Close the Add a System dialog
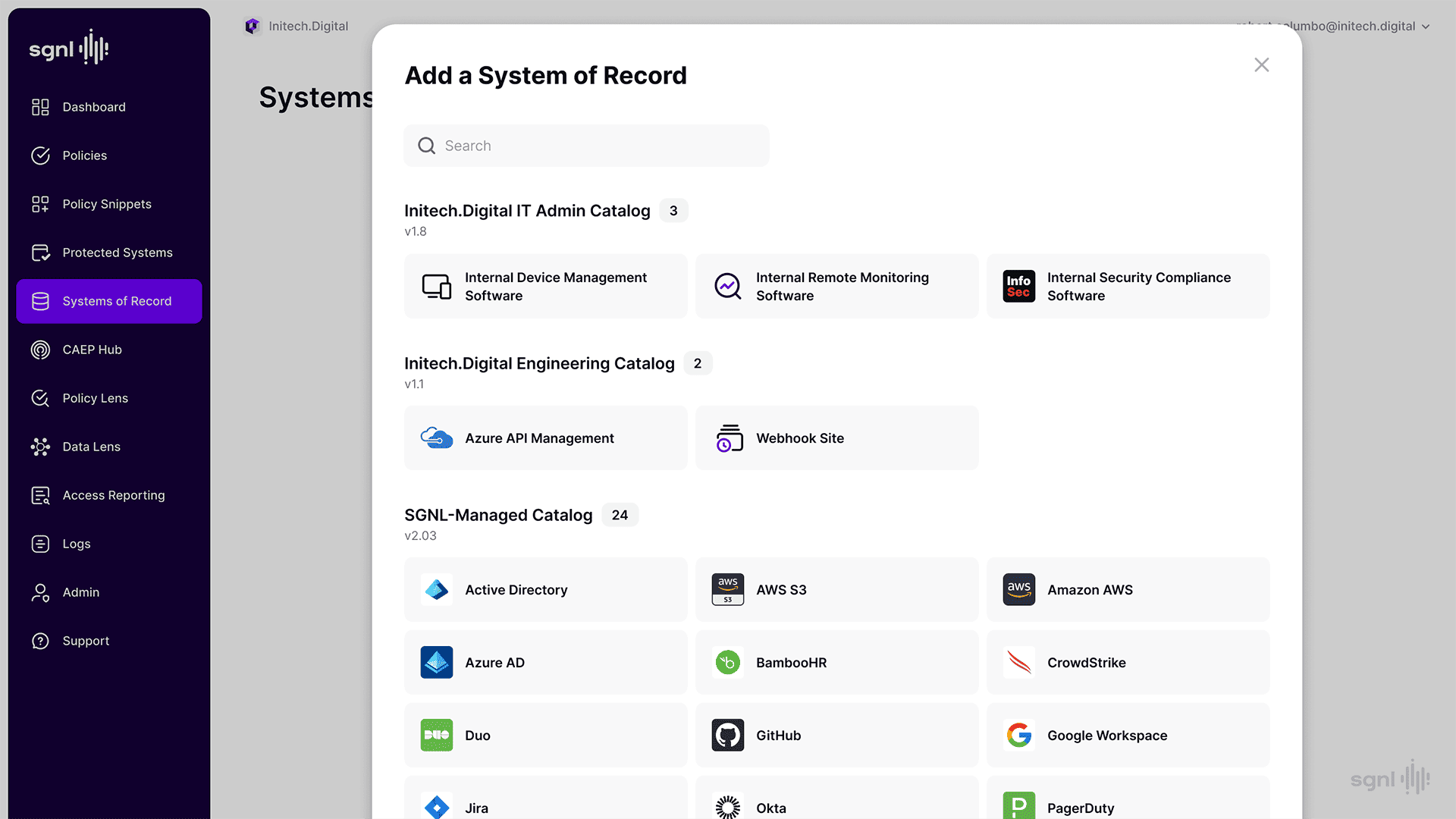This screenshot has width=1456, height=819. (1261, 65)
